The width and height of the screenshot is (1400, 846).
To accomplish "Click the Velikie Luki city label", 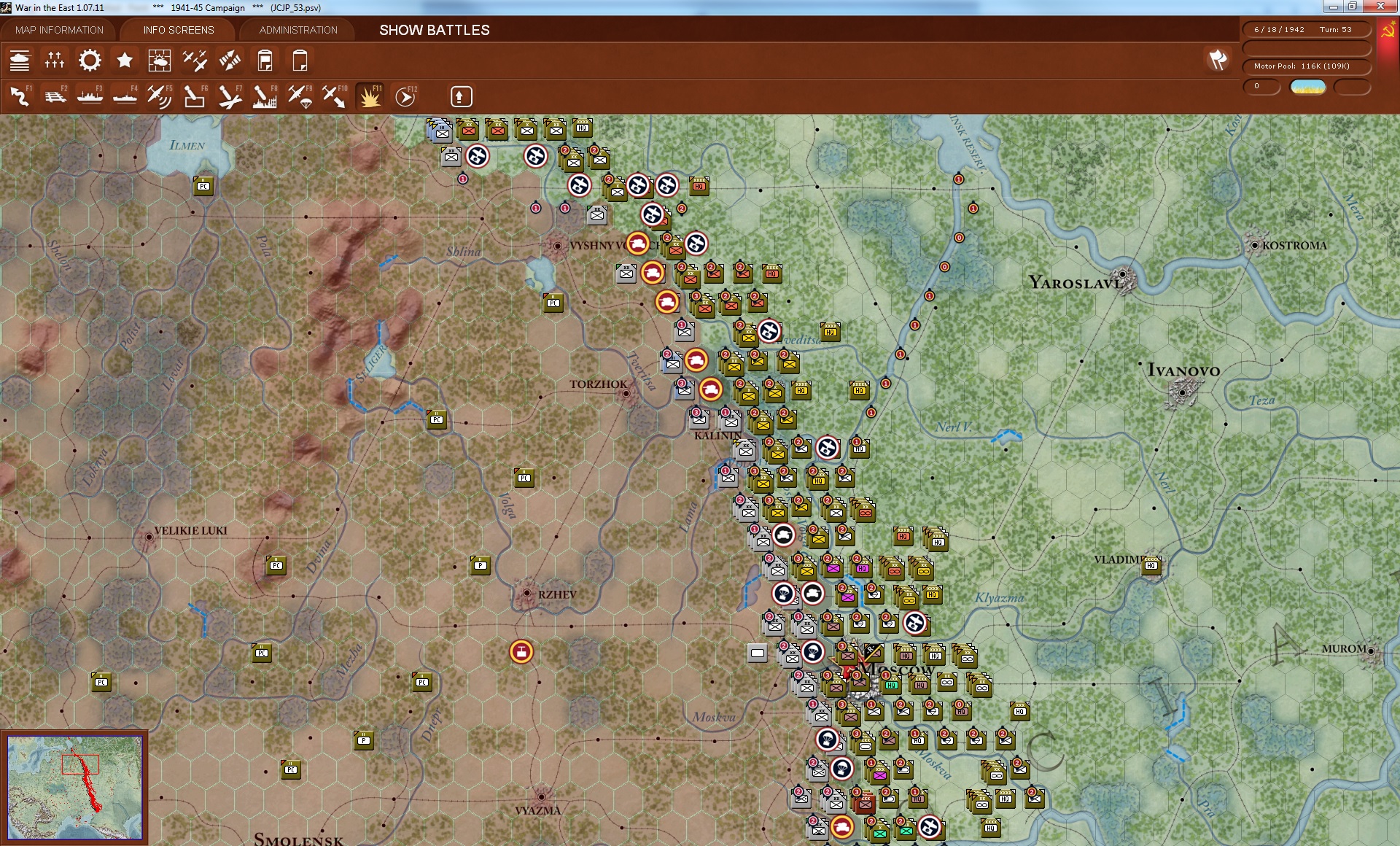I will tap(191, 530).
